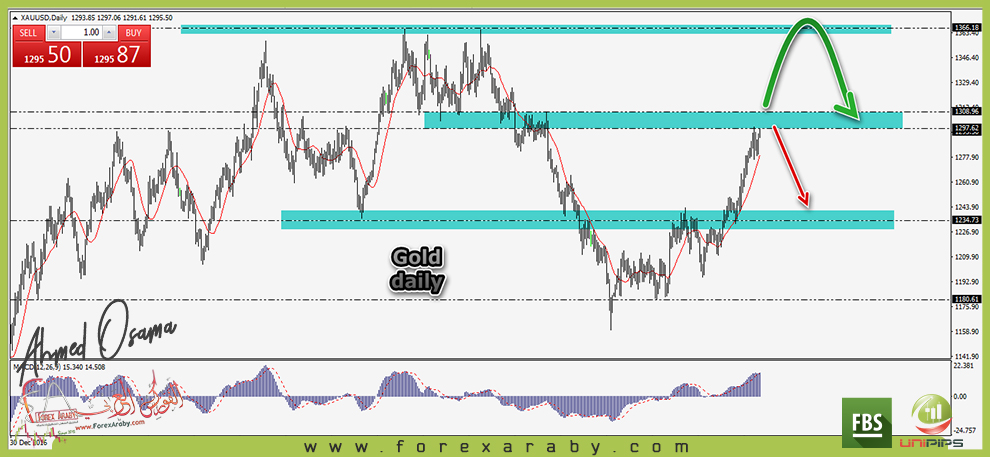Click the SELL button
The width and height of the screenshot is (990, 457).
[x=28, y=32]
